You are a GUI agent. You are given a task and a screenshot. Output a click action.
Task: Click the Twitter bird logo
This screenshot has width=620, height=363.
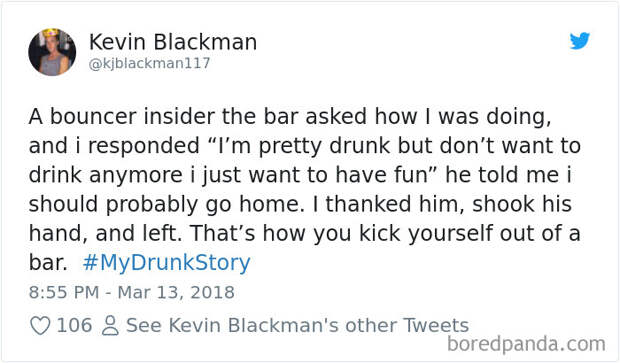580,41
